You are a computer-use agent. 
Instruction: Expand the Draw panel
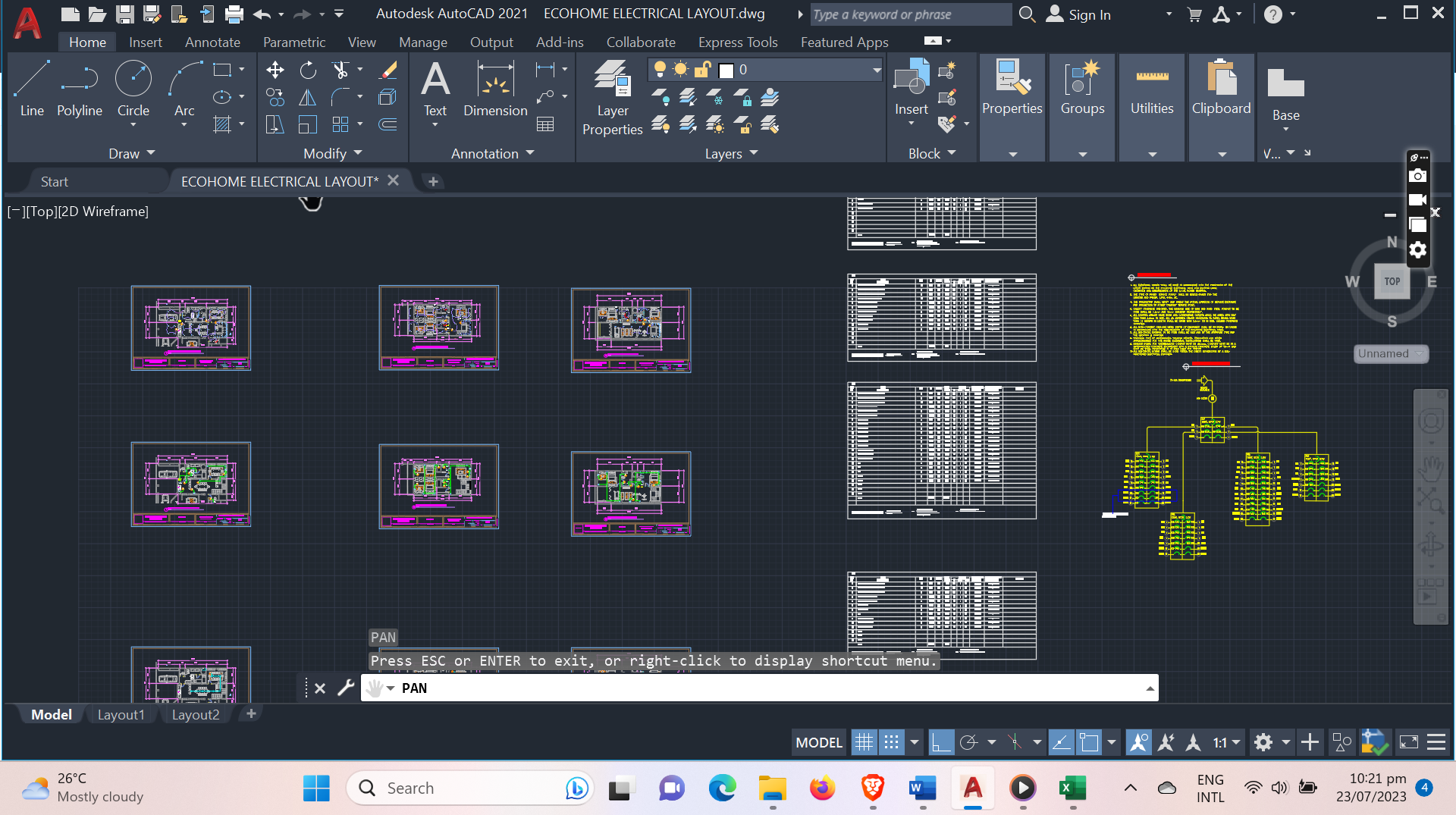point(131,153)
